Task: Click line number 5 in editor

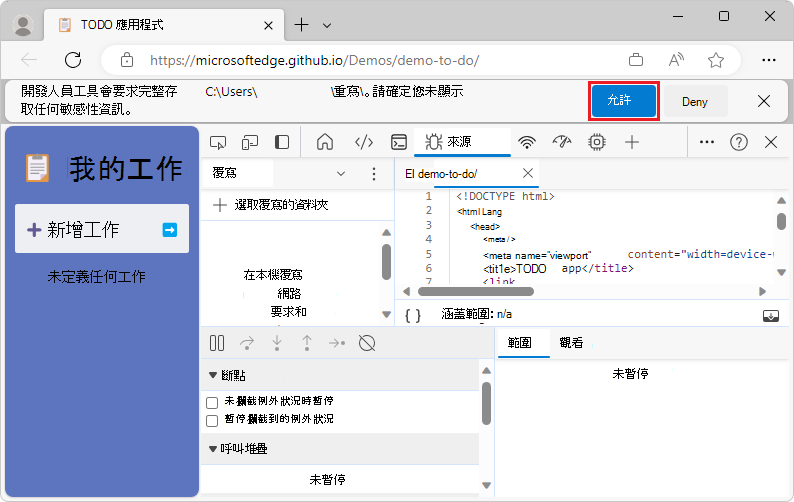Action: [x=428, y=254]
